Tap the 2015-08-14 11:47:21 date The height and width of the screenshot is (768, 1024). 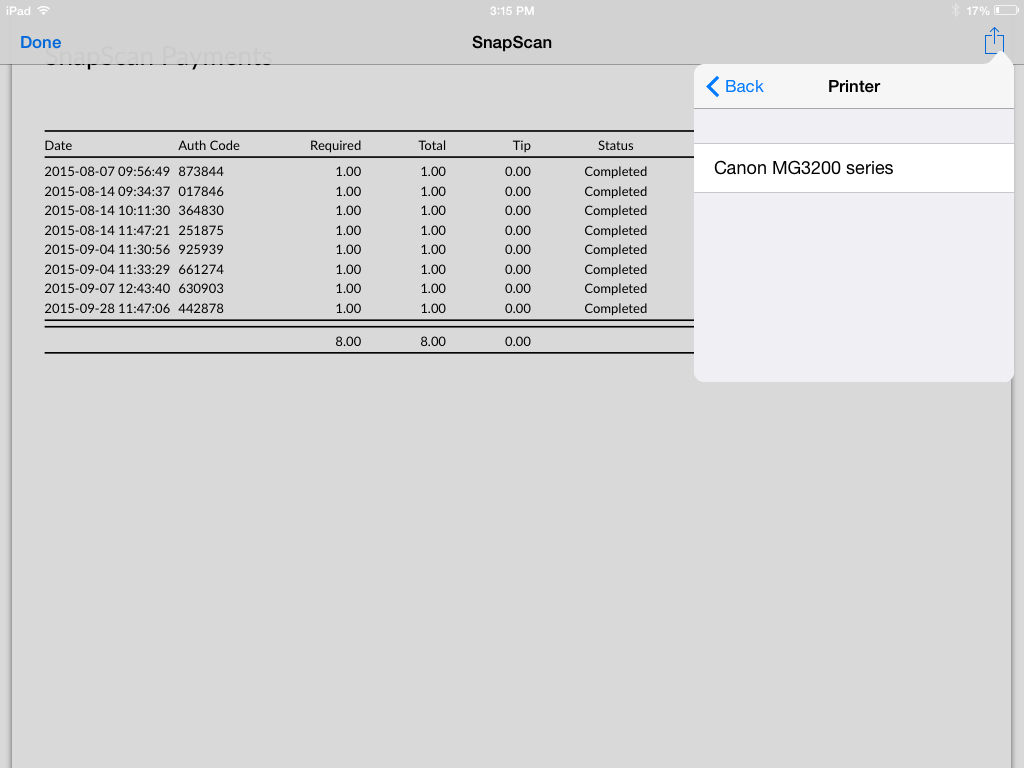pos(107,231)
